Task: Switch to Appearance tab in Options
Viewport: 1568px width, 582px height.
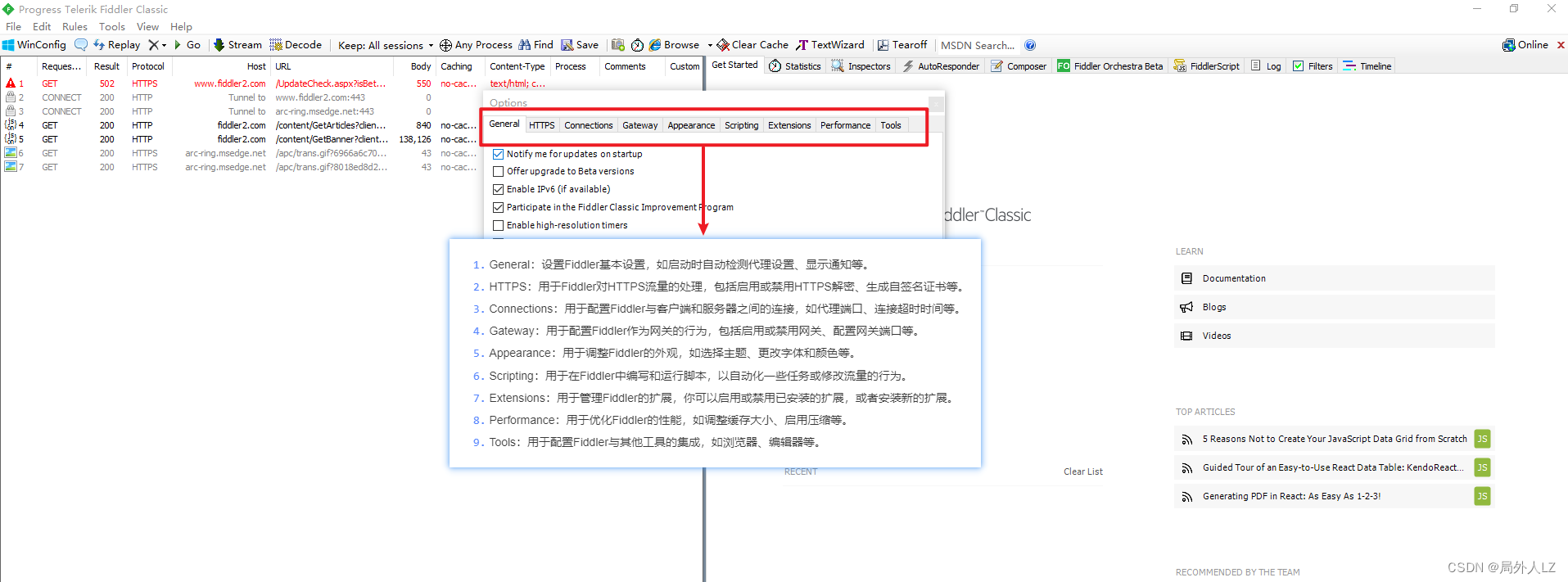Action: pos(691,125)
